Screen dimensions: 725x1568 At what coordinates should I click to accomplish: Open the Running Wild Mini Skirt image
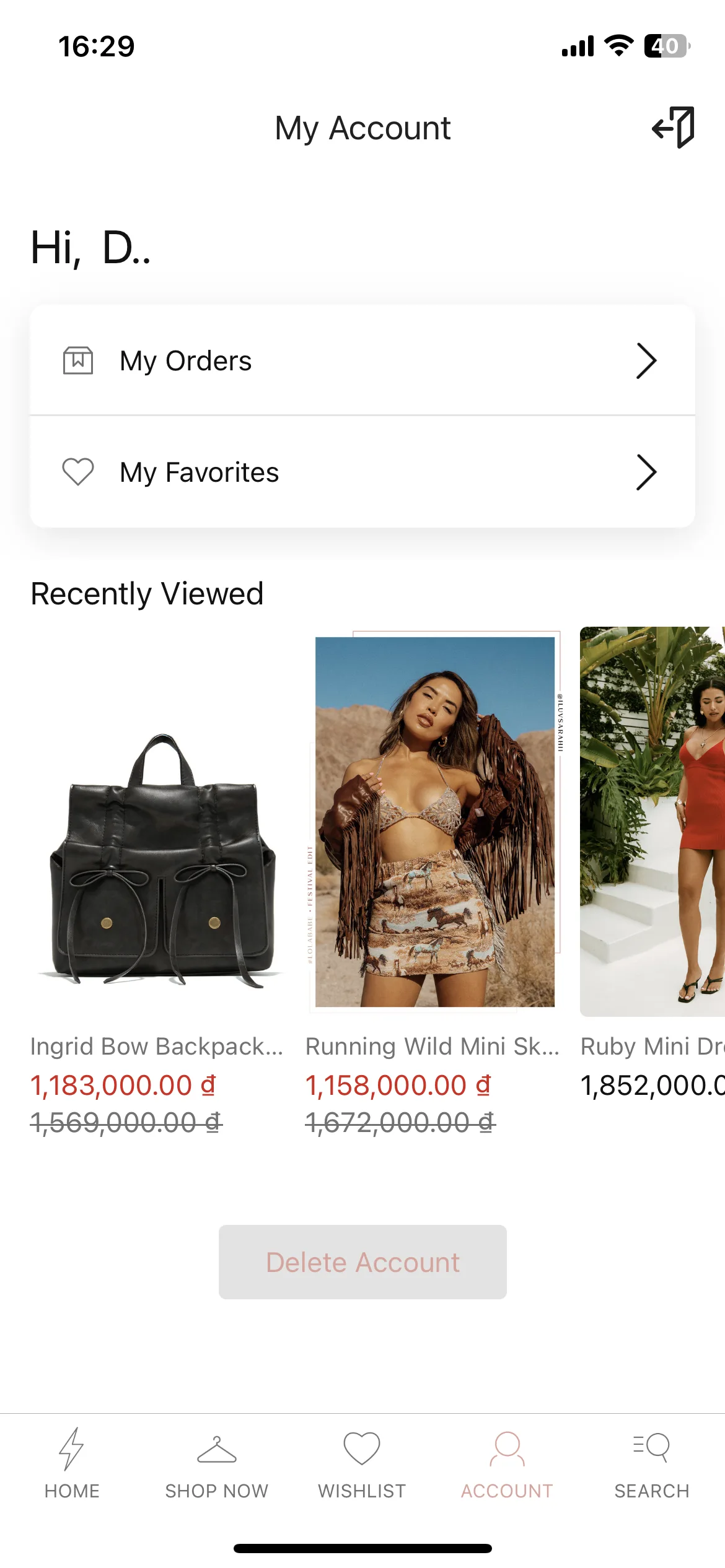point(435,822)
